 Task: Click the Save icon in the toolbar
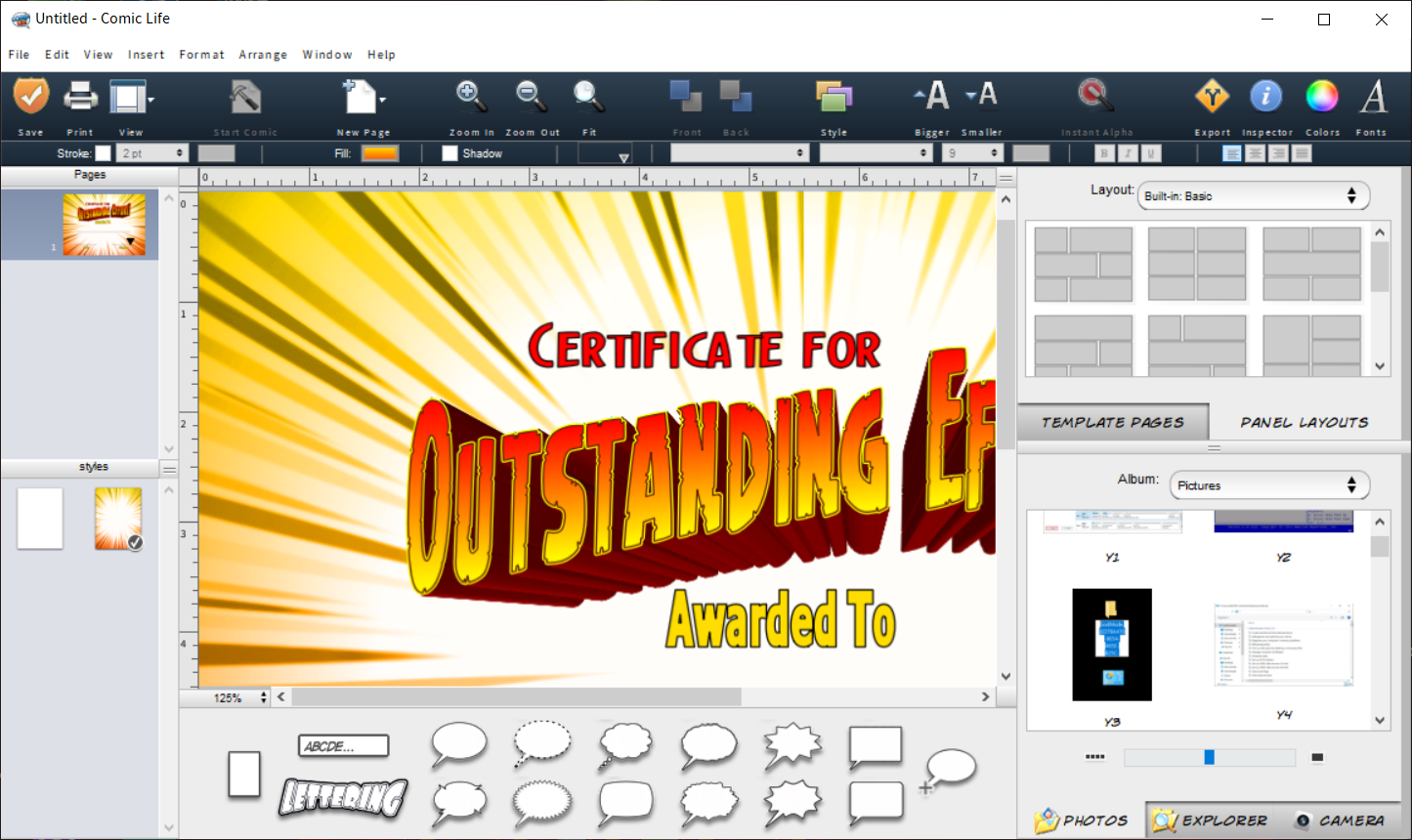(31, 97)
